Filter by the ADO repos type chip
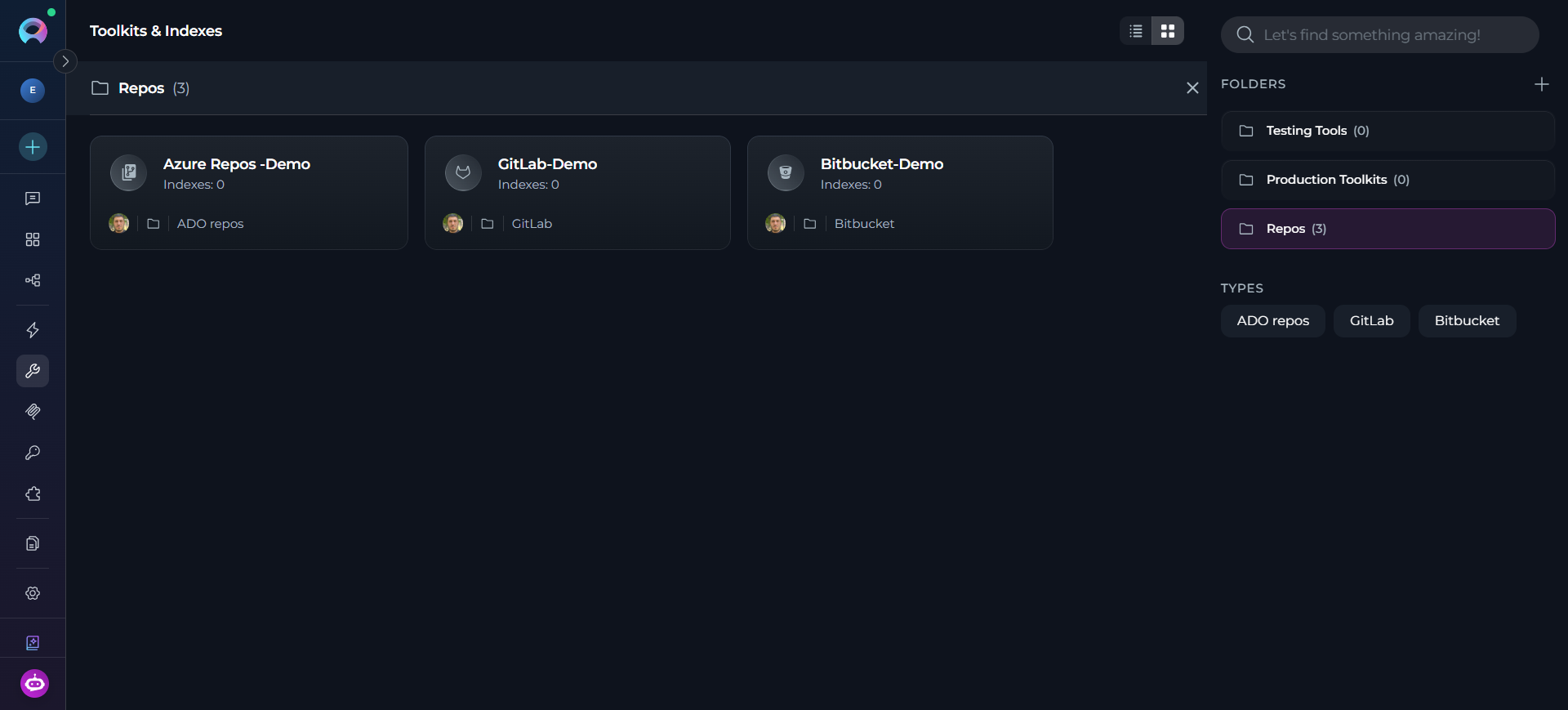Screen dimensions: 1568x710 click(x=1273, y=321)
